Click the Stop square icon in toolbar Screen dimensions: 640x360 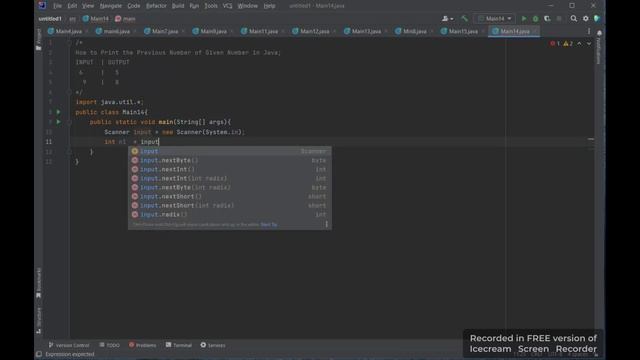[x=559, y=19]
